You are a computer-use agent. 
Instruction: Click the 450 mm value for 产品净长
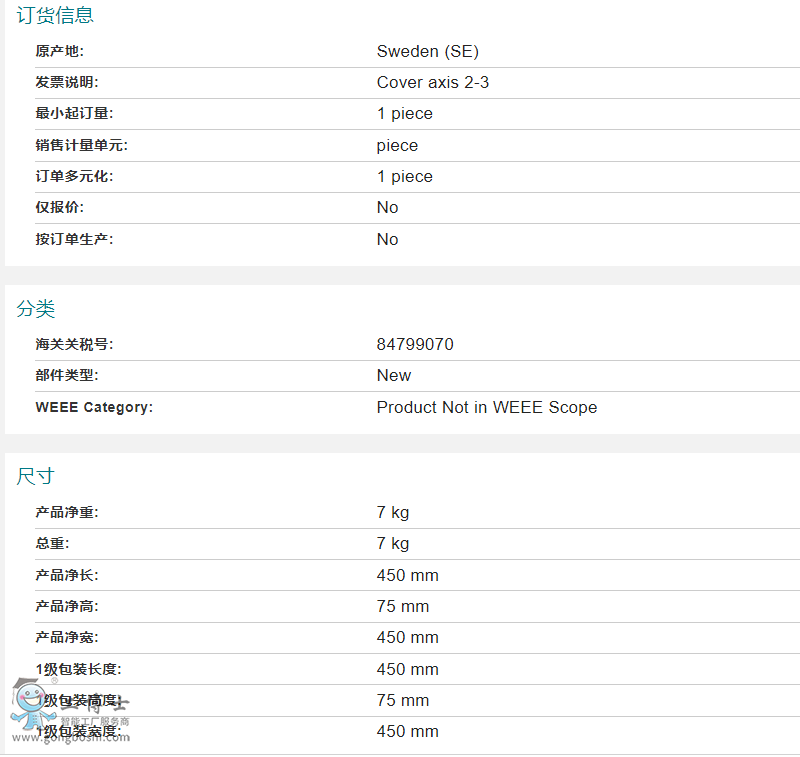point(407,575)
